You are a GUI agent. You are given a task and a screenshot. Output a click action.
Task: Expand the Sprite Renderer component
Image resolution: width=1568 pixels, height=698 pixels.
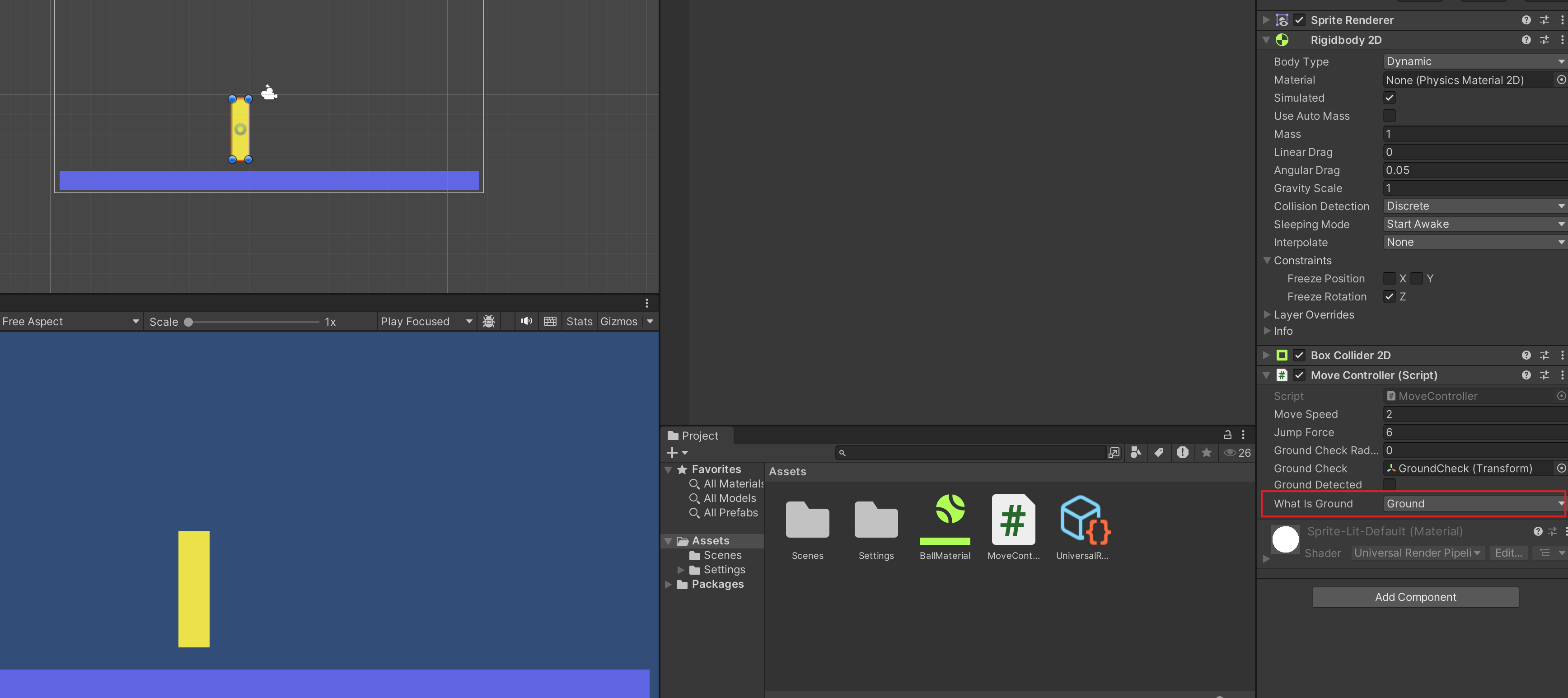tap(1267, 20)
